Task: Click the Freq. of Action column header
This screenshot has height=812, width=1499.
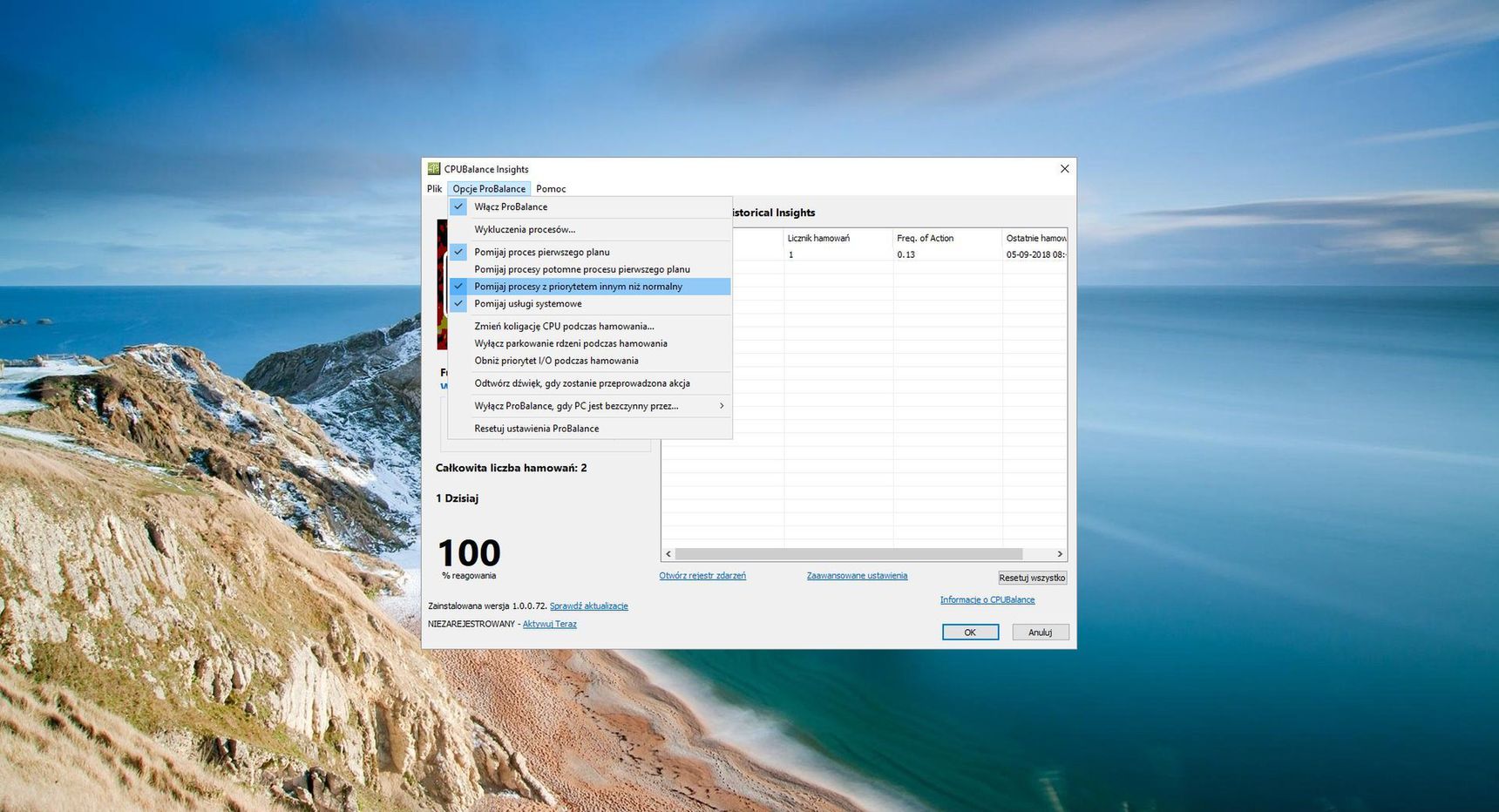Action: click(947, 238)
